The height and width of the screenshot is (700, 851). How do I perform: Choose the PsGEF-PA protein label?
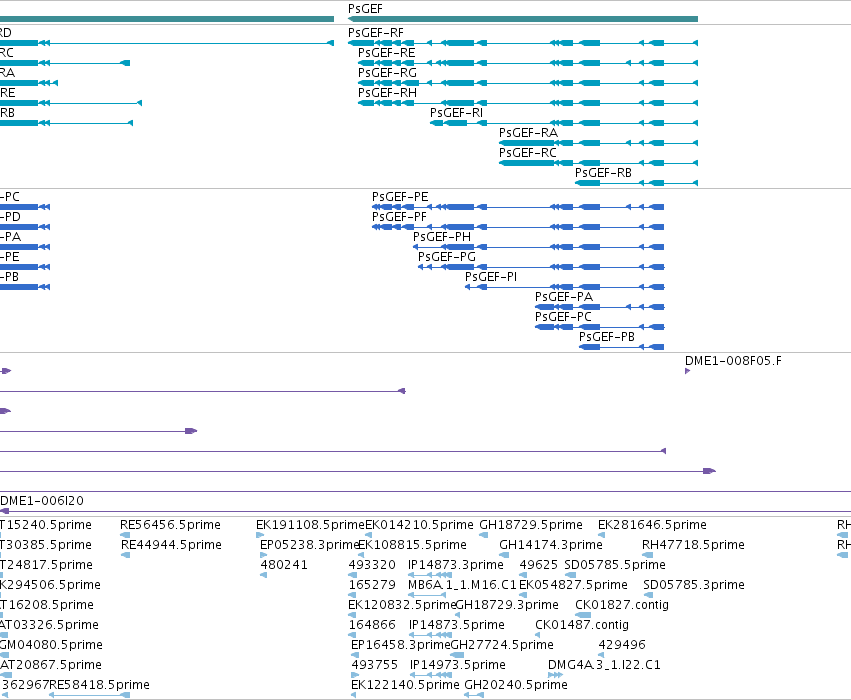tap(563, 297)
